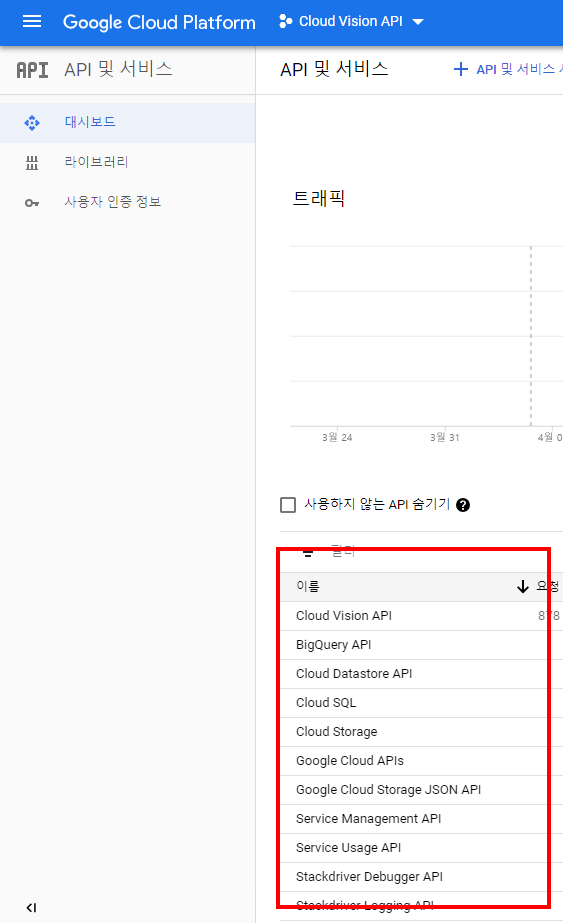The width and height of the screenshot is (563, 923).
Task: Click the project hexagon icon beside Cloud Vision API
Action: click(286, 22)
